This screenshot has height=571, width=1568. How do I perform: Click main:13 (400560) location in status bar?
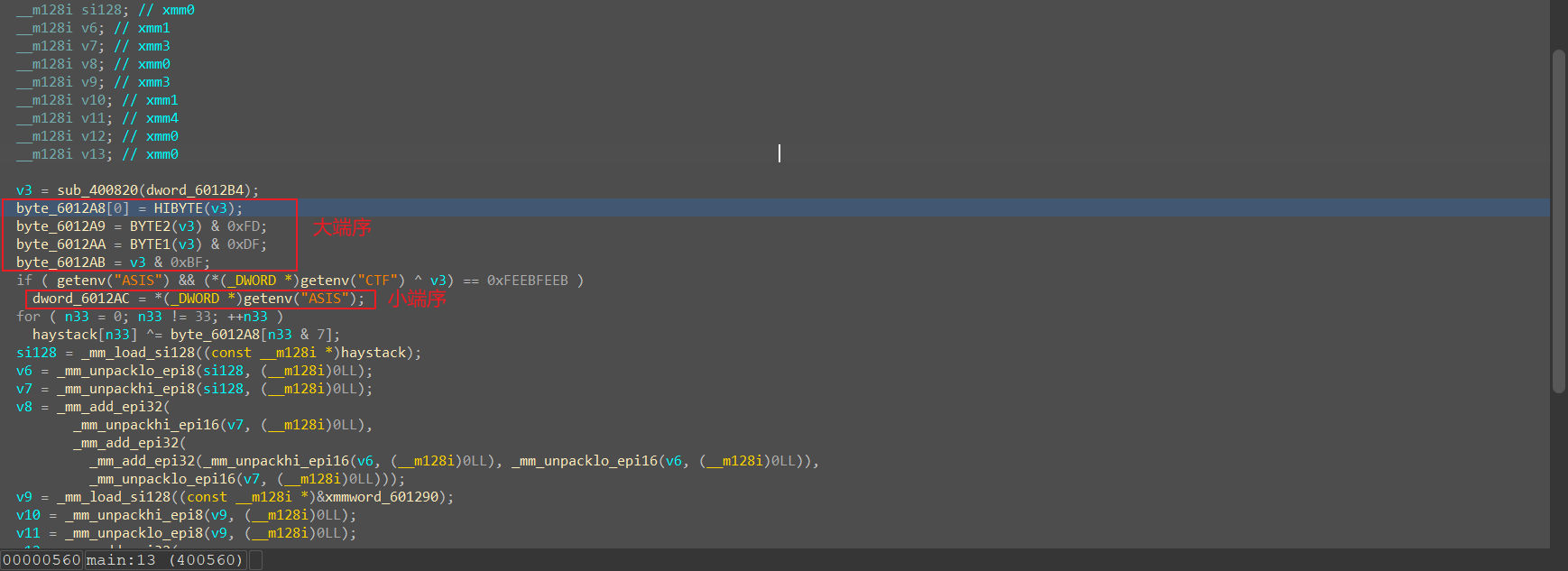(x=165, y=560)
